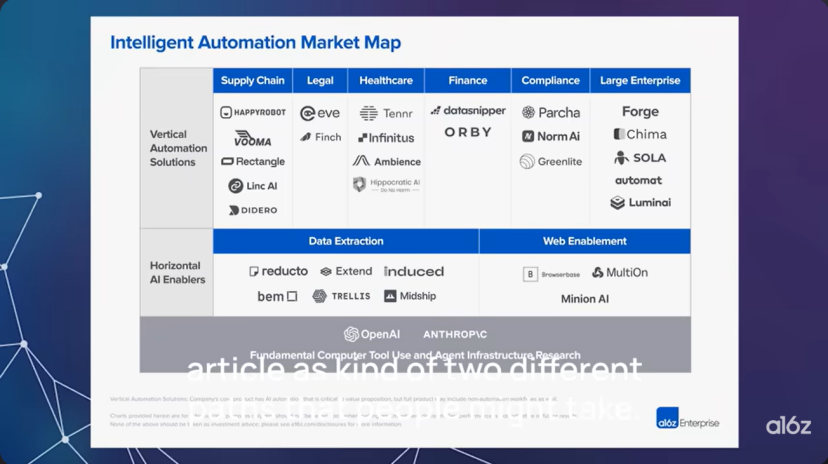Click the reducto logo
Screen dimensions: 828x464
tap(278, 271)
